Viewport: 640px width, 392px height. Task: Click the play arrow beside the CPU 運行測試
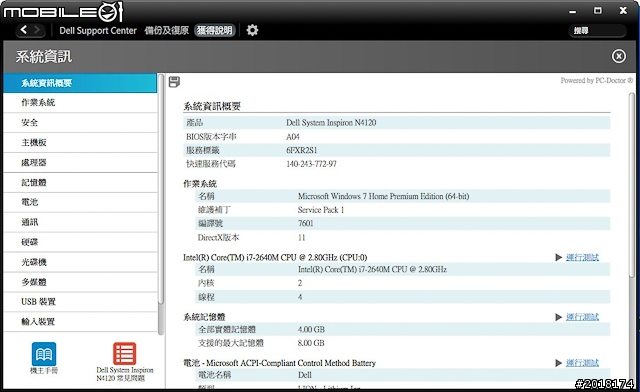click(x=558, y=257)
